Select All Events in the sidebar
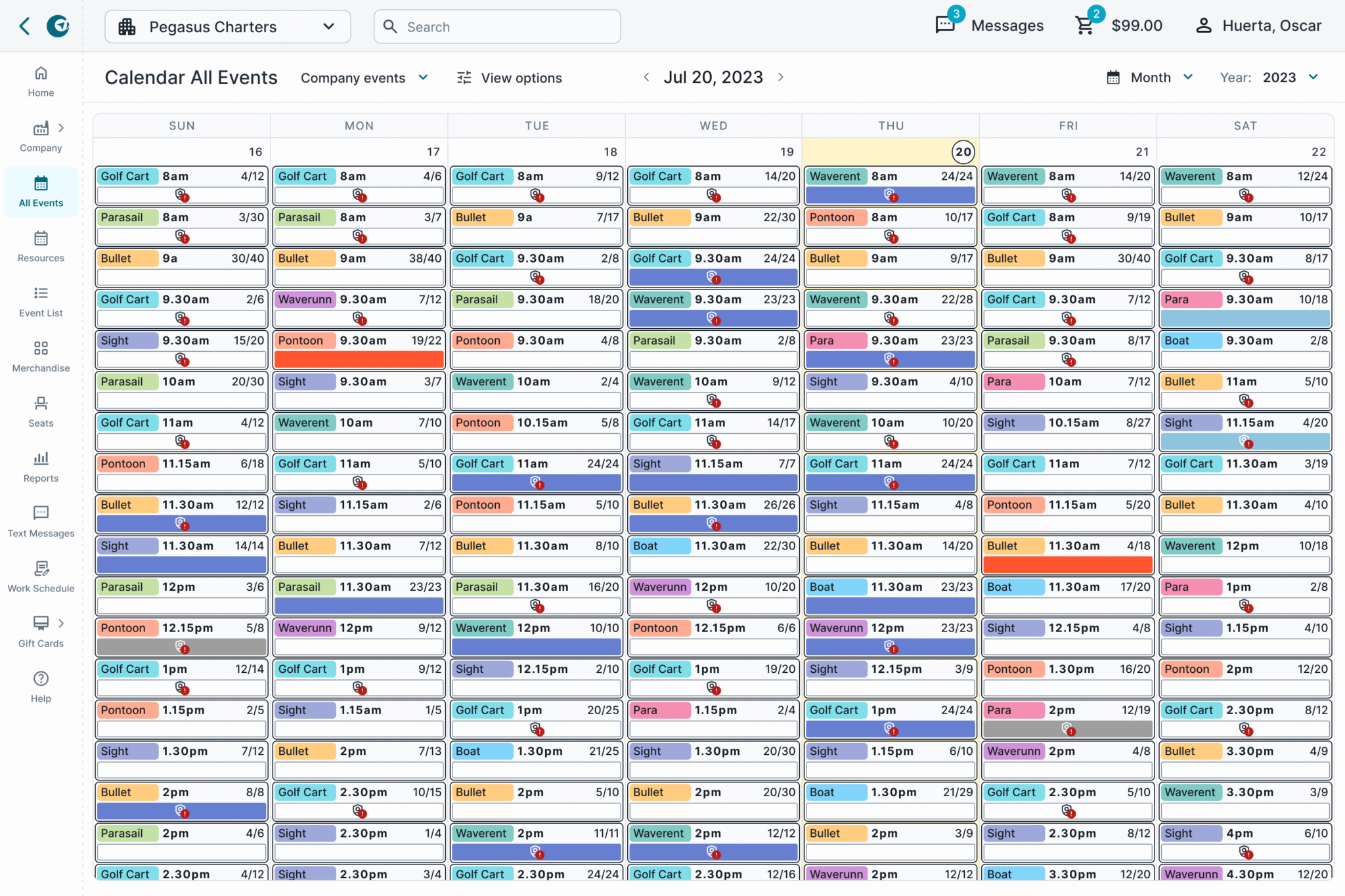Viewport: 1345px width, 896px height. 40,191
